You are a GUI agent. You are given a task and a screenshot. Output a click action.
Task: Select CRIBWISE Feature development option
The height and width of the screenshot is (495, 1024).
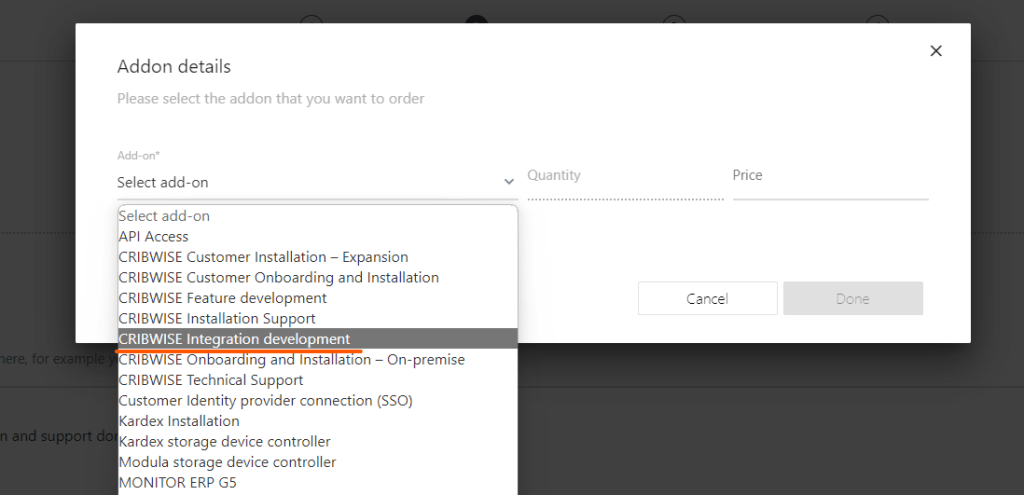(222, 298)
